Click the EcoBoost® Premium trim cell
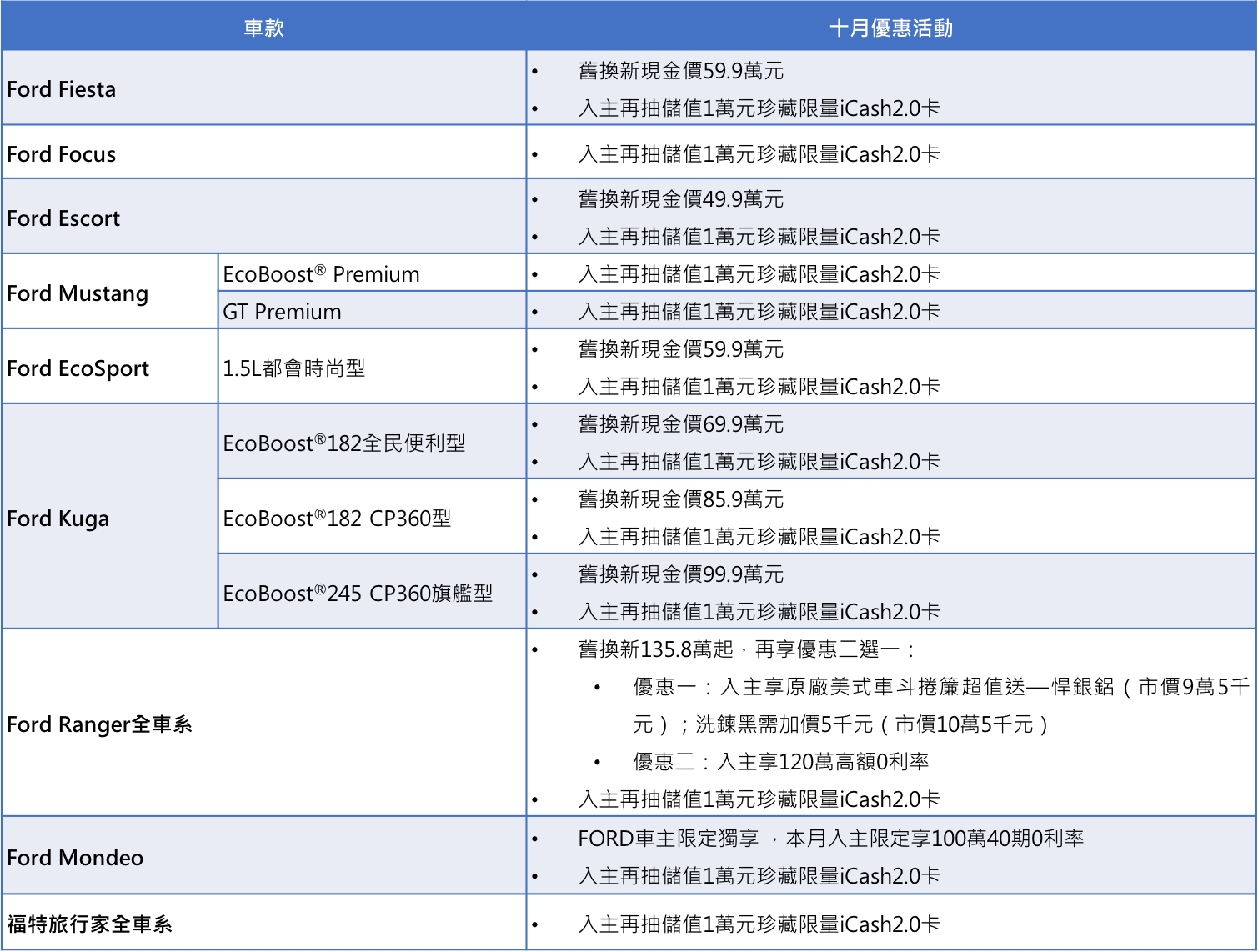Image resolution: width=1258 pixels, height=952 pixels. tap(372, 273)
